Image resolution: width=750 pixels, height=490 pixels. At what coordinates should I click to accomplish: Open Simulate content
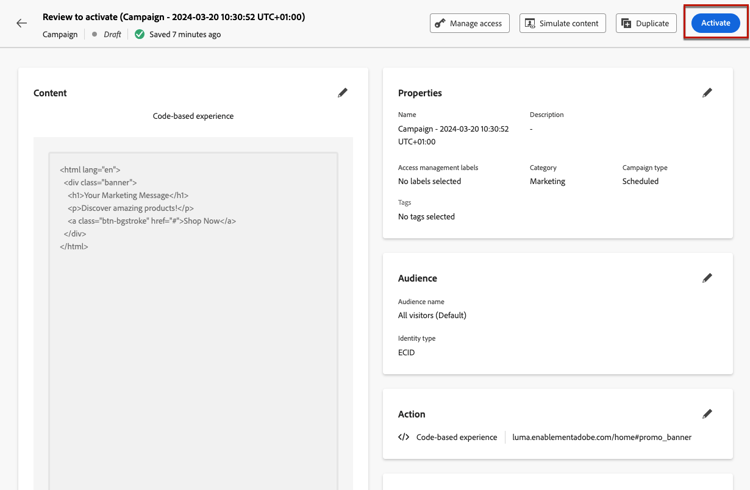pos(562,23)
